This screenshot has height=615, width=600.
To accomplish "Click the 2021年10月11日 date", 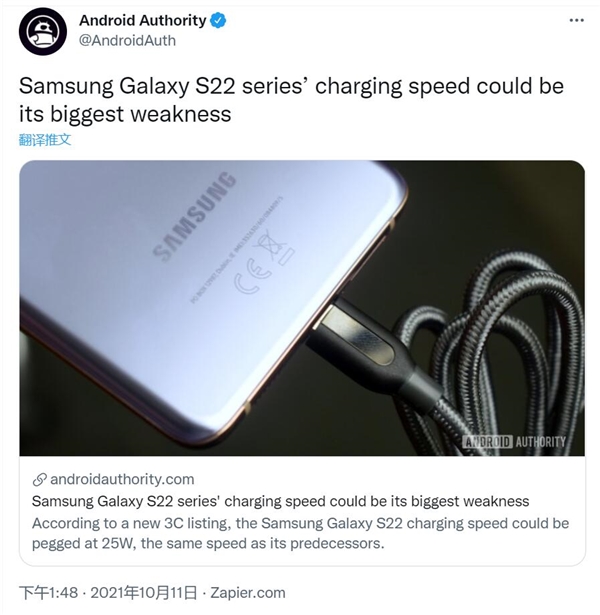I will point(144,593).
